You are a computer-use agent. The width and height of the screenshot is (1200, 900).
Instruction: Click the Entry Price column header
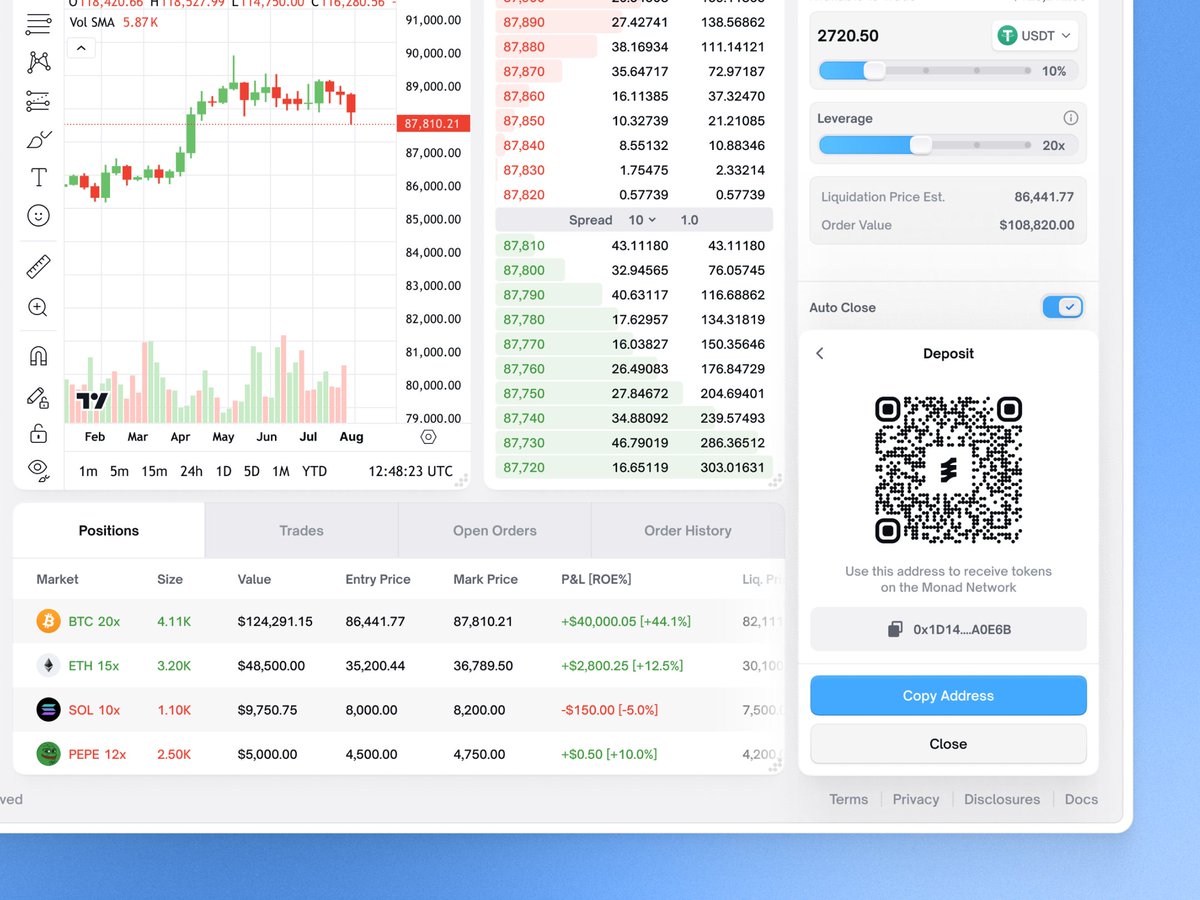pos(378,579)
